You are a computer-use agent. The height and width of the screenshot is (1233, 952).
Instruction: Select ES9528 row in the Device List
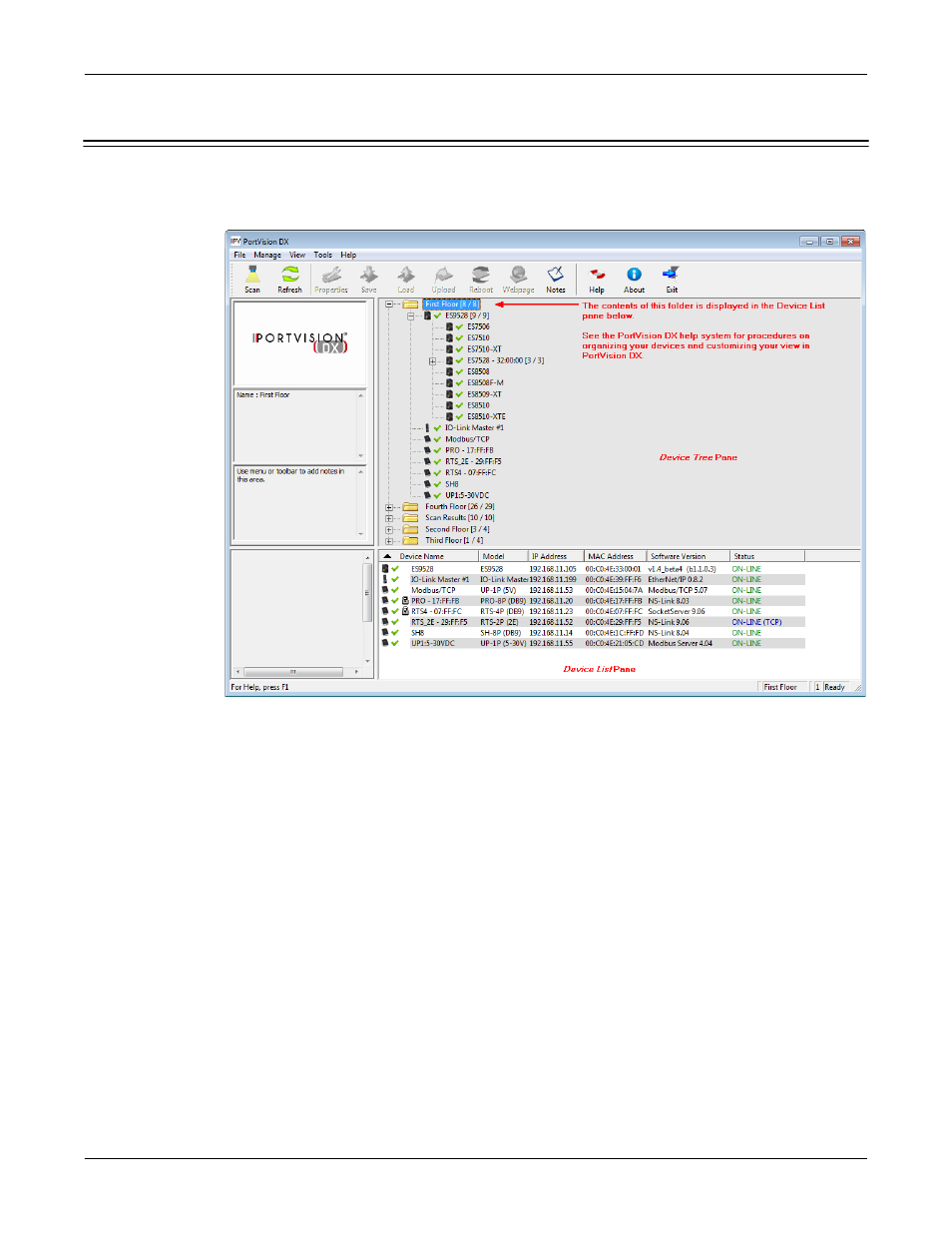click(x=593, y=569)
